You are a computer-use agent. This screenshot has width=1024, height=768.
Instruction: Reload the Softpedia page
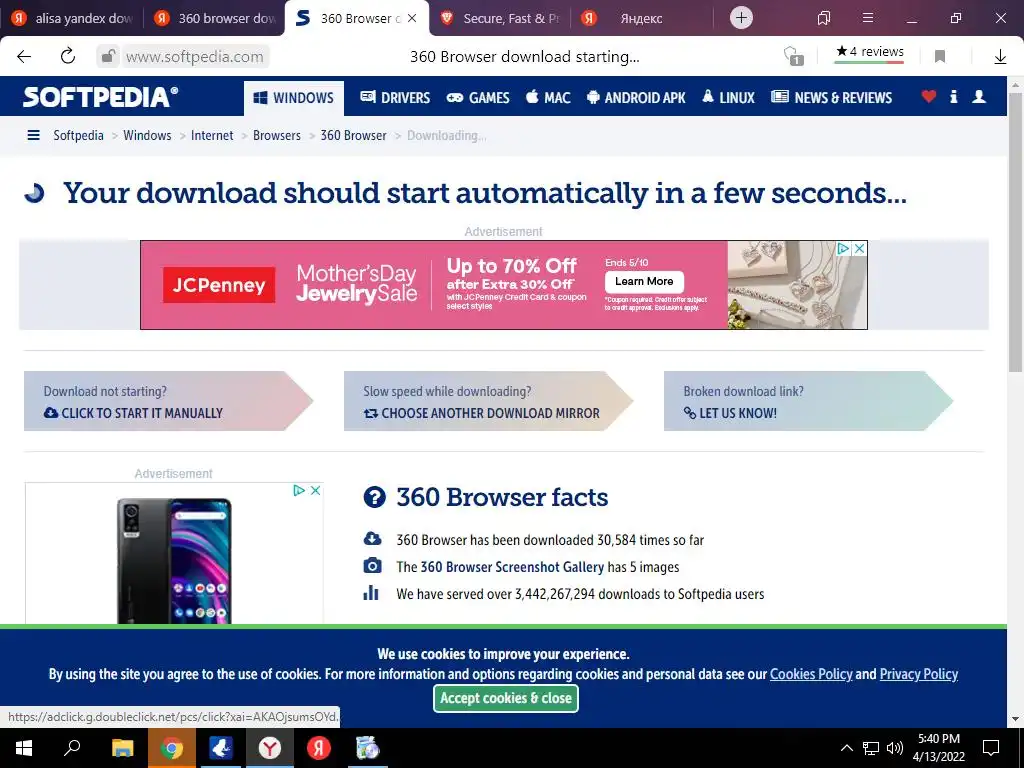pos(68,56)
